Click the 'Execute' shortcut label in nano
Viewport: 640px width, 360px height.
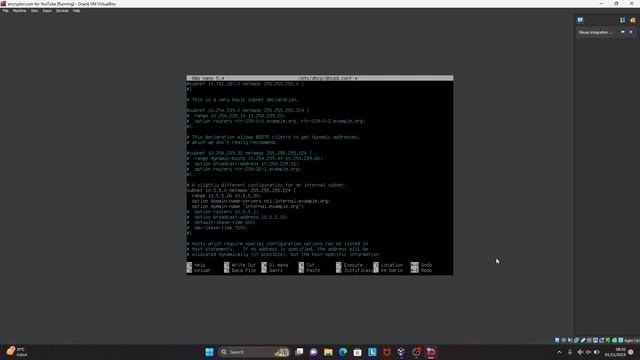353,265
